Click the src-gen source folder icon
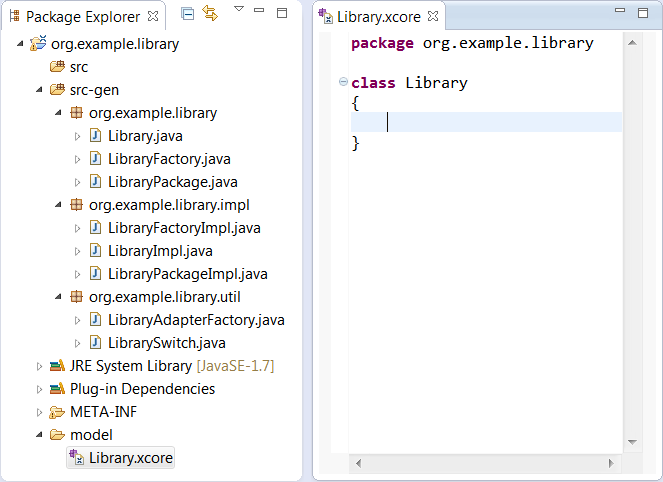 coord(58,89)
